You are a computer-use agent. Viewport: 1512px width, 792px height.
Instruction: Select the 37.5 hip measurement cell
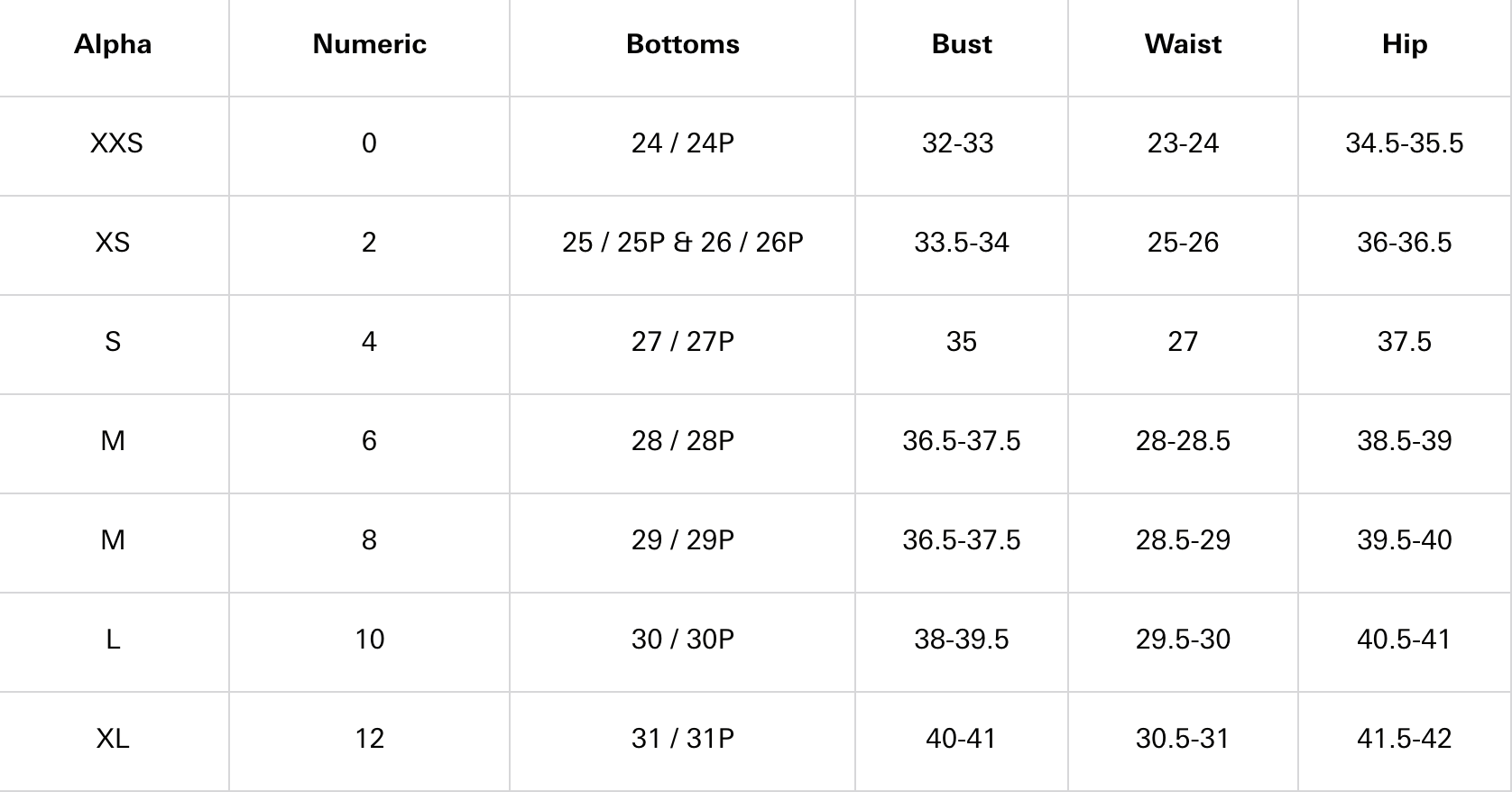pyautogui.click(x=1404, y=342)
